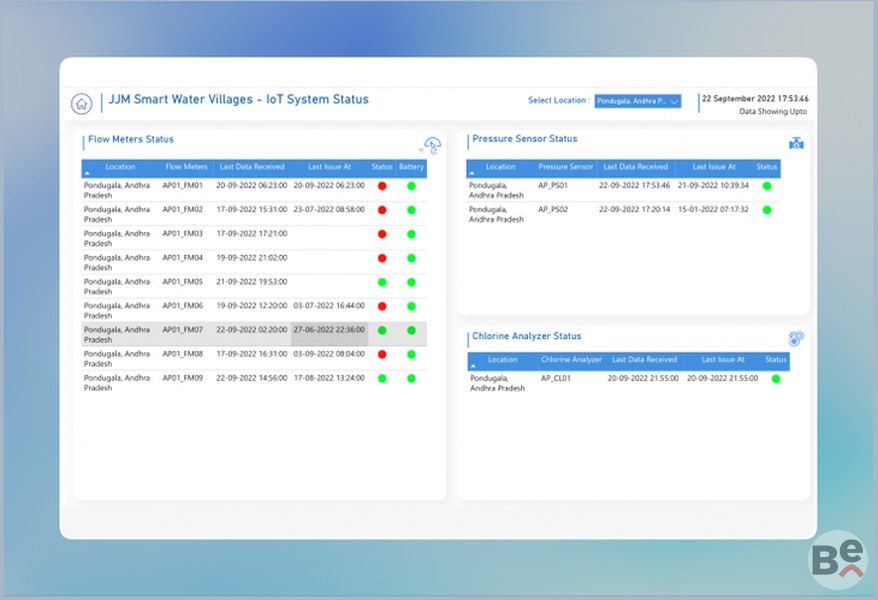This screenshot has width=878, height=600.
Task: Sort chlorine analyzer table by Location column
Action: coord(502,360)
